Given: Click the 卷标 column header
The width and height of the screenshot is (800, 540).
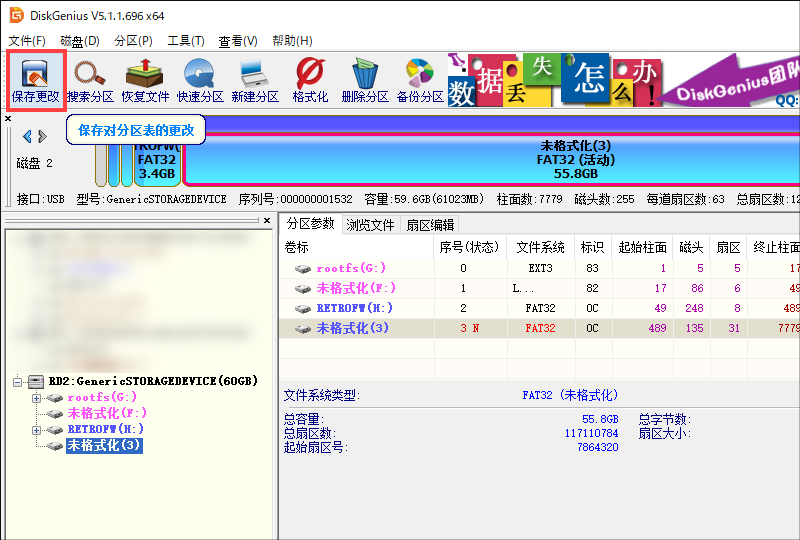Looking at the screenshot, I should 357,247.
